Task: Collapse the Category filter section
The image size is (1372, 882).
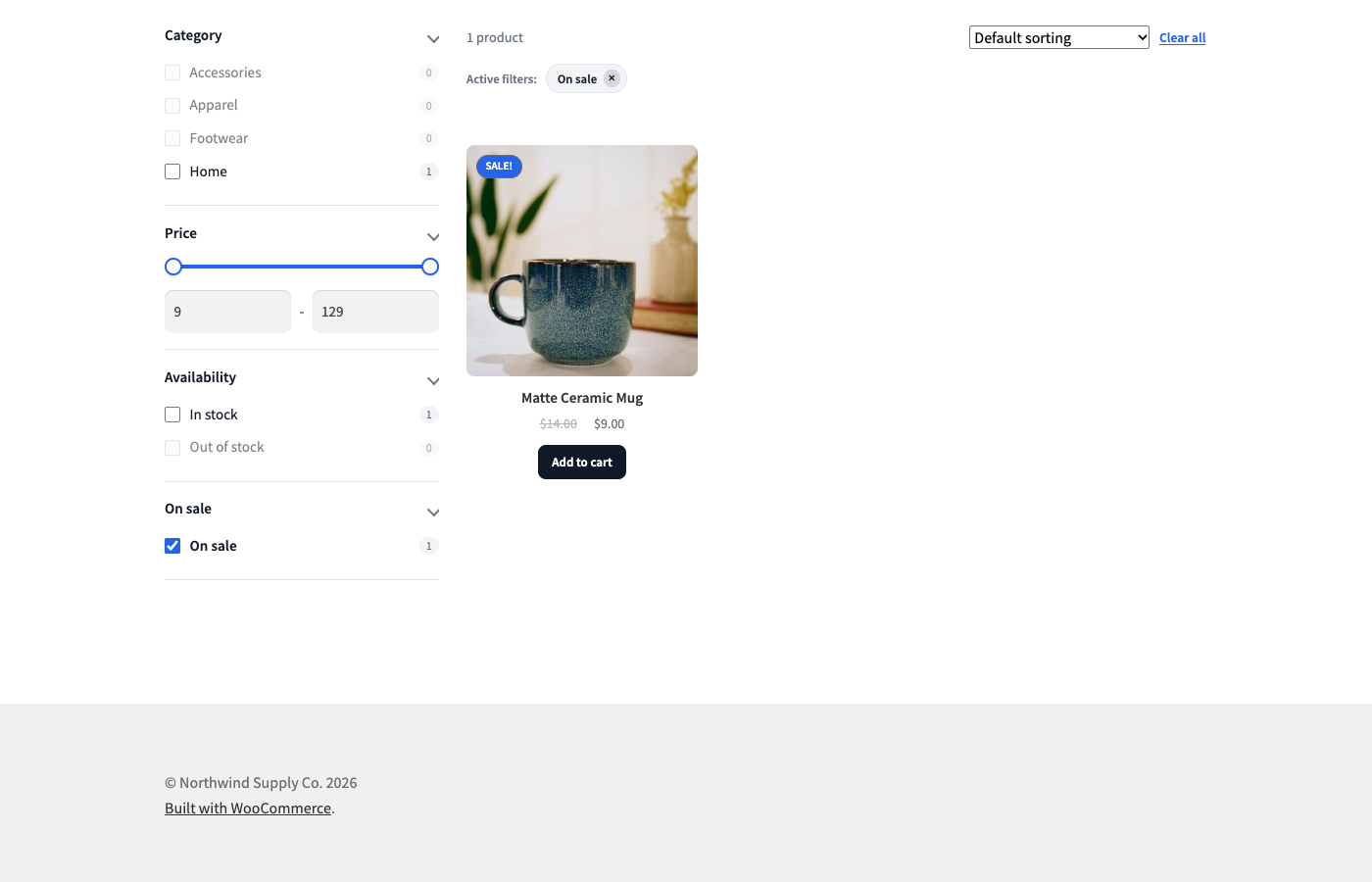Action: pyautogui.click(x=433, y=39)
